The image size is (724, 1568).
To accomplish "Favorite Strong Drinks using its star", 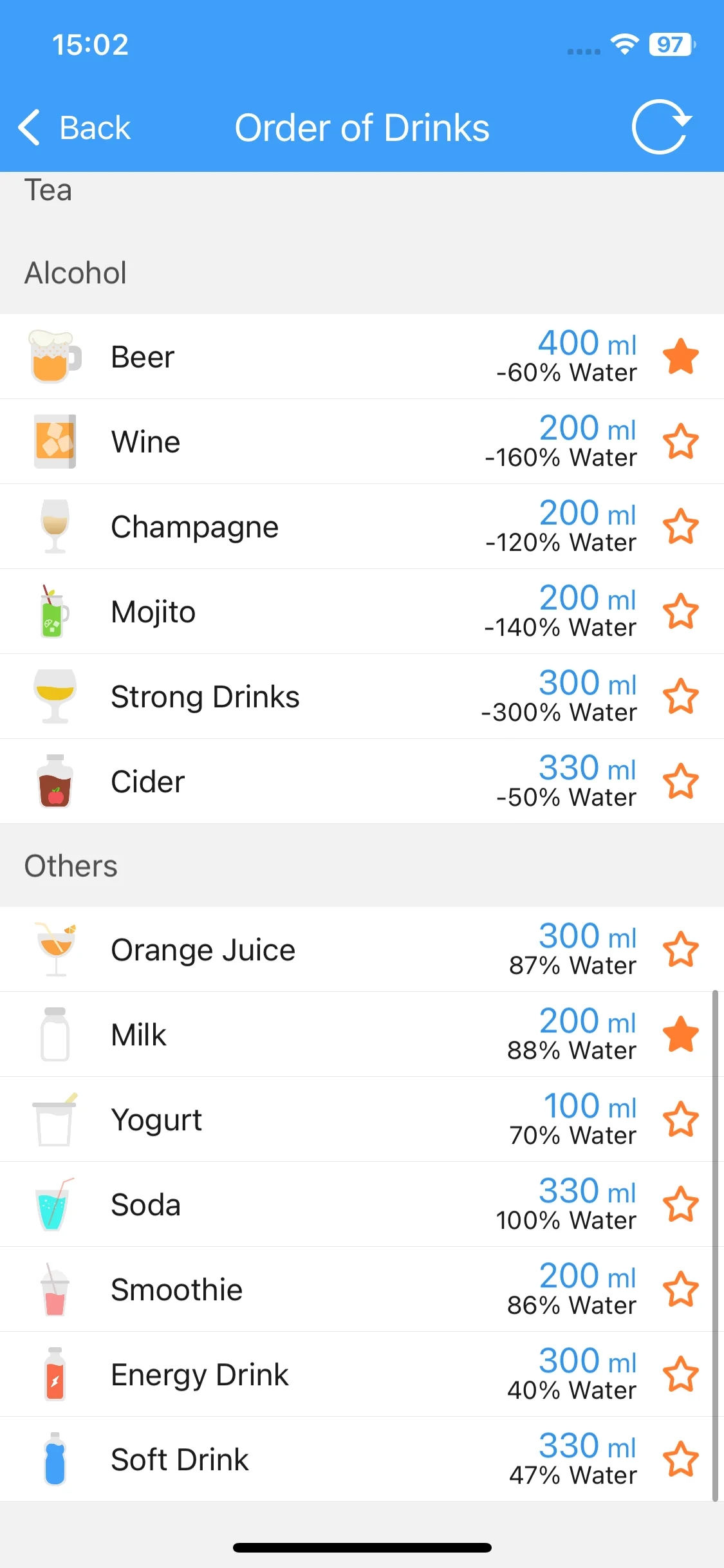I will click(681, 696).
